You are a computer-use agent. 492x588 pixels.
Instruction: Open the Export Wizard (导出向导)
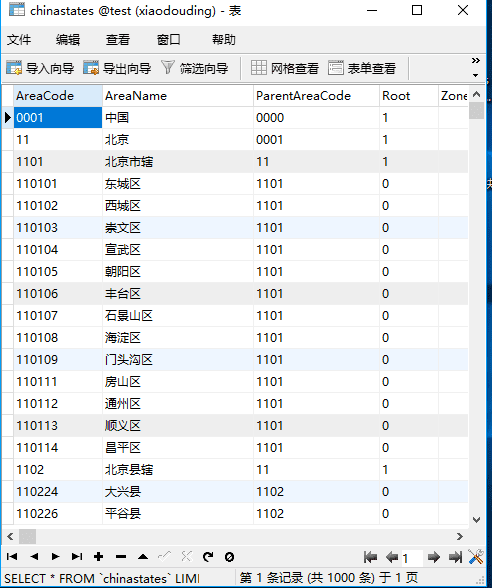point(117,68)
